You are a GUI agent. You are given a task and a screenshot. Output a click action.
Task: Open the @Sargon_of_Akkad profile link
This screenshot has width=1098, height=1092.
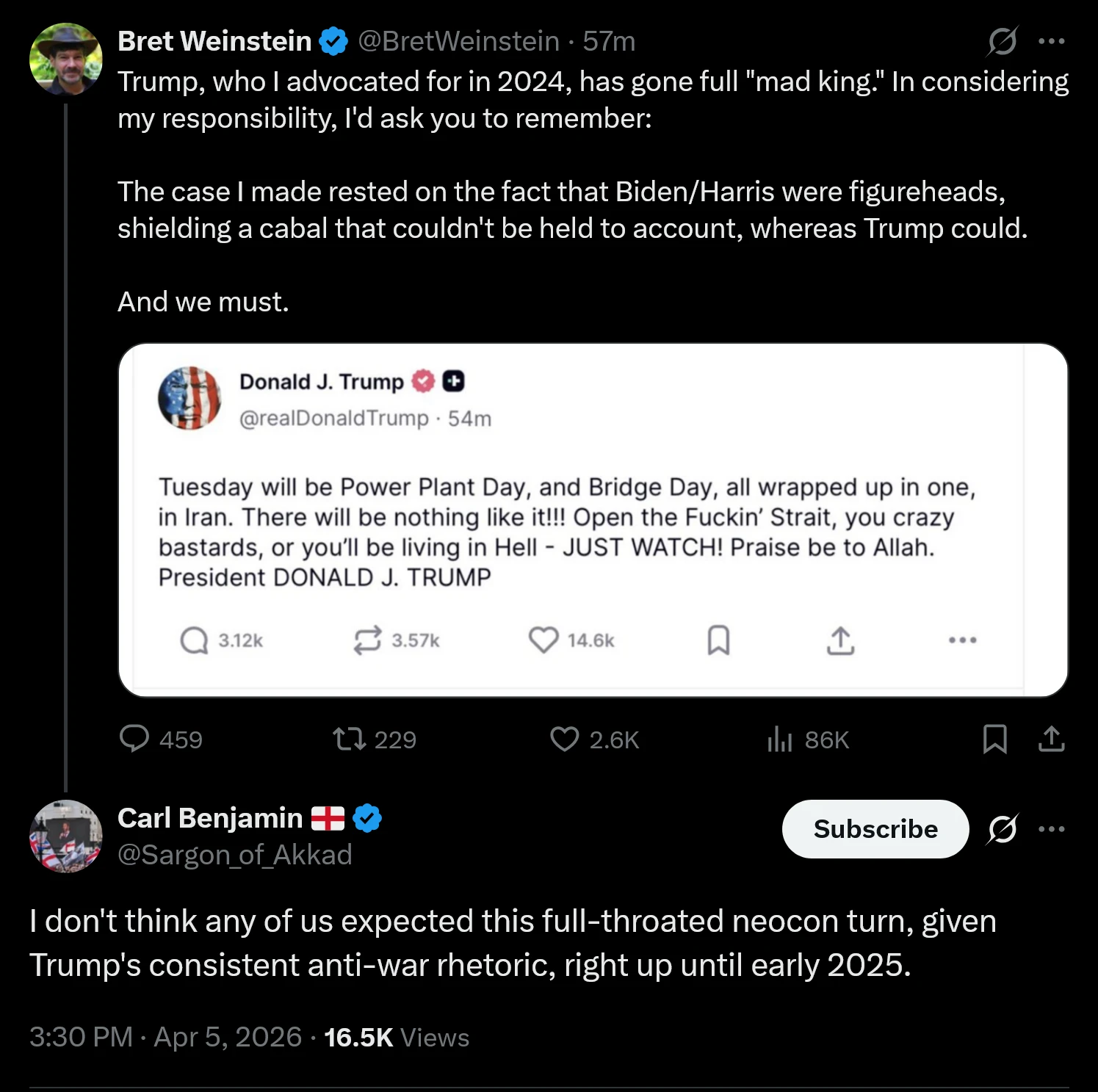click(x=234, y=855)
